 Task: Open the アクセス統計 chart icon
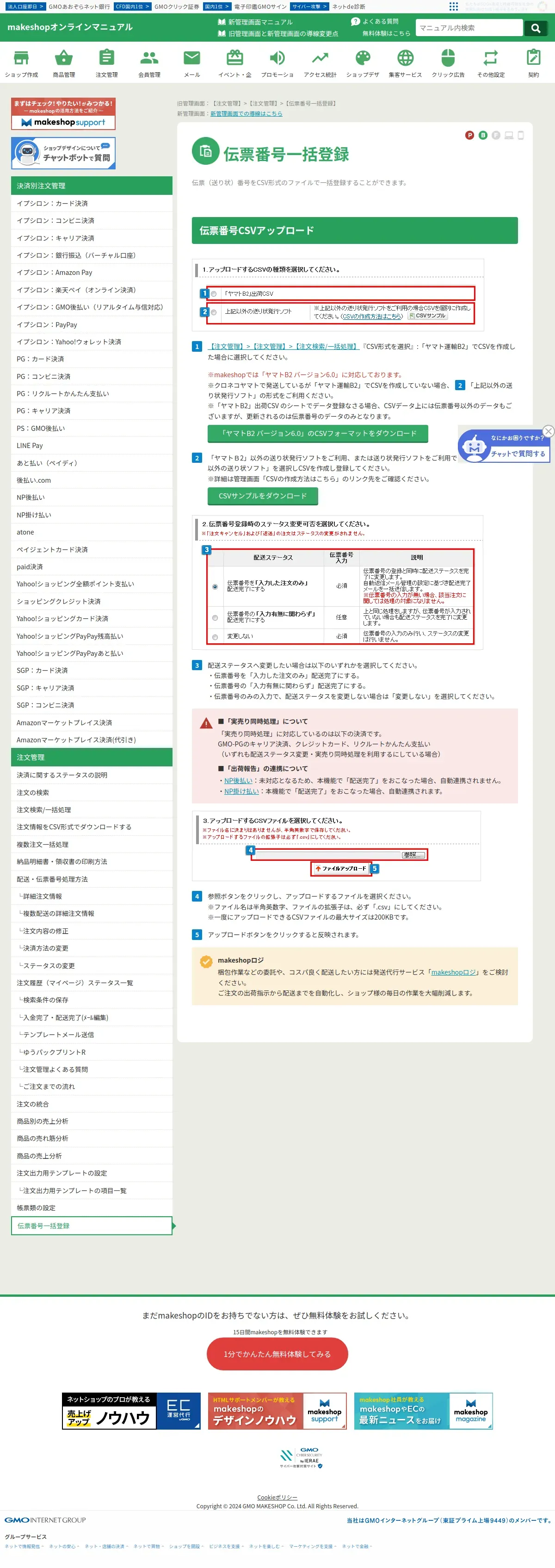320,58
